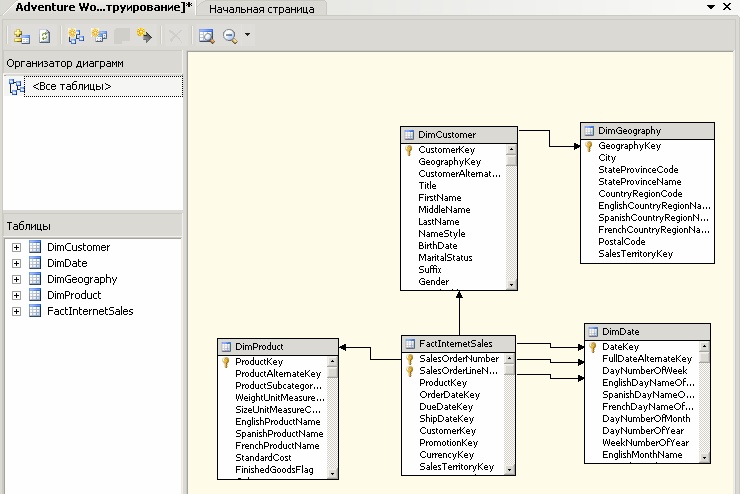This screenshot has height=494, width=740.
Task: Click the table icon of DimDate in Таблицы
Action: tap(35, 263)
